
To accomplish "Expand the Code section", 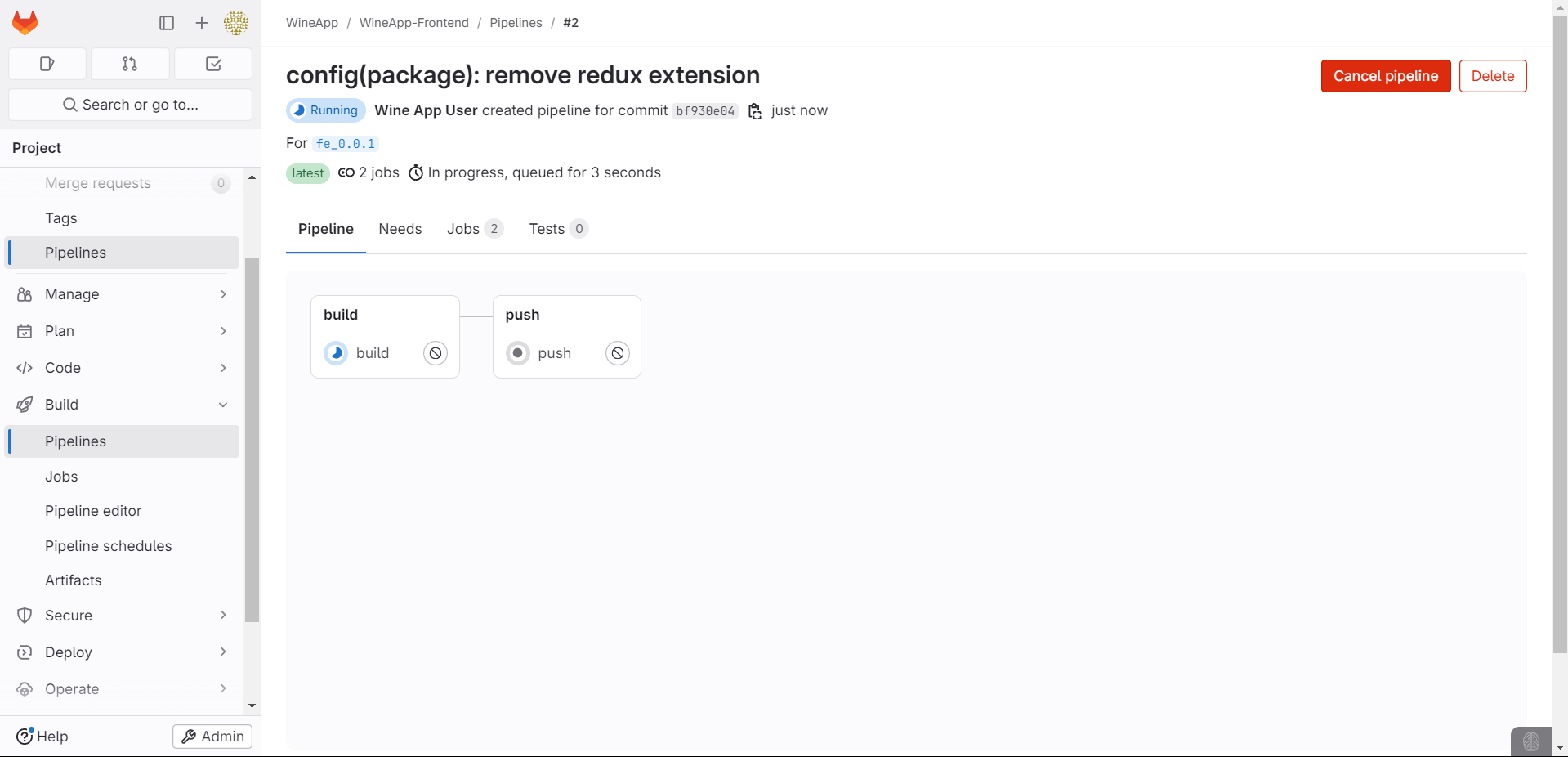I will pos(121,368).
